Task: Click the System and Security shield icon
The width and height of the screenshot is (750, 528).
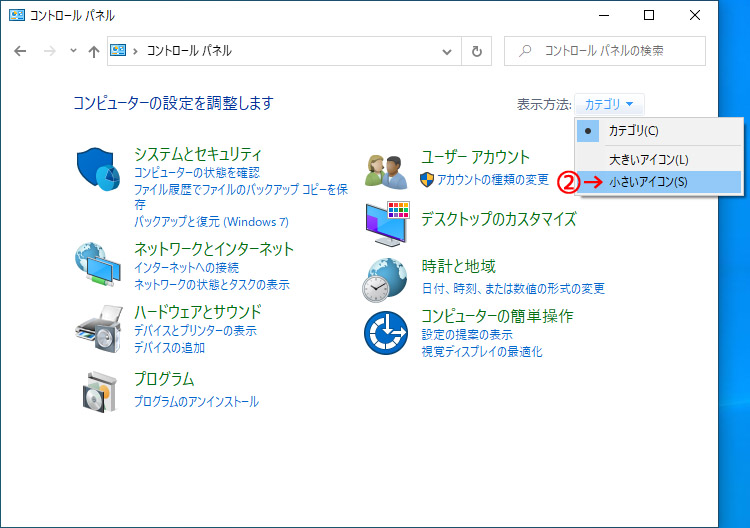Action: (x=99, y=169)
